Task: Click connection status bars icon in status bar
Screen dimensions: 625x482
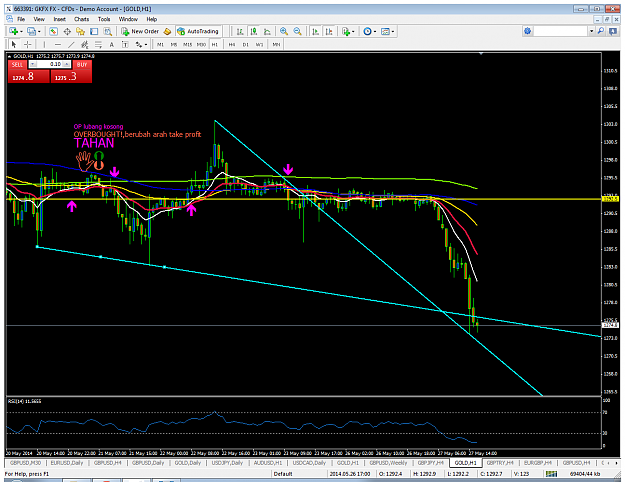Action: point(551,474)
